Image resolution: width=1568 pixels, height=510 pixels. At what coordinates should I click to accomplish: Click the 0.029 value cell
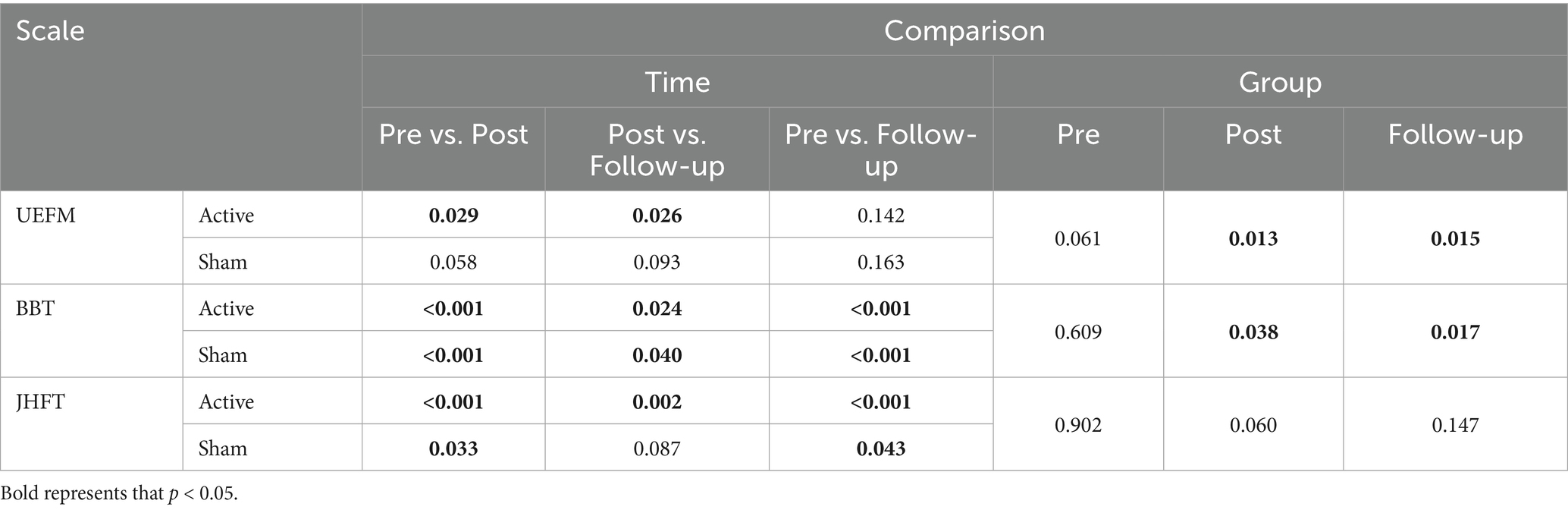[453, 216]
